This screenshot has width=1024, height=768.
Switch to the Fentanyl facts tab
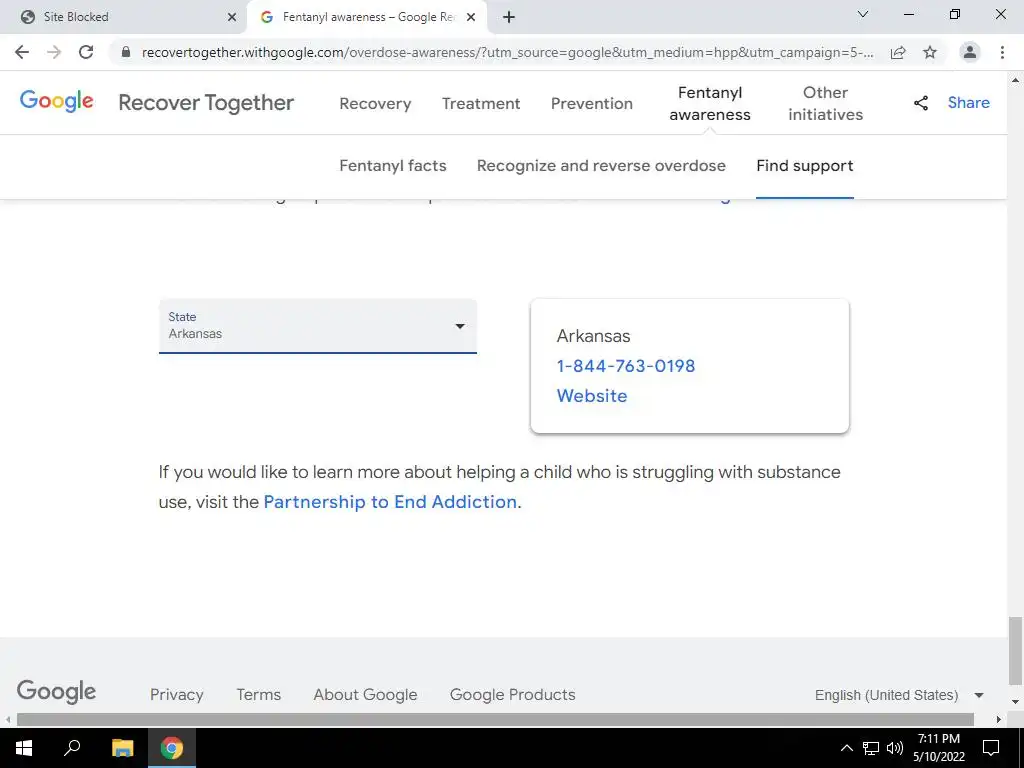[392, 166]
